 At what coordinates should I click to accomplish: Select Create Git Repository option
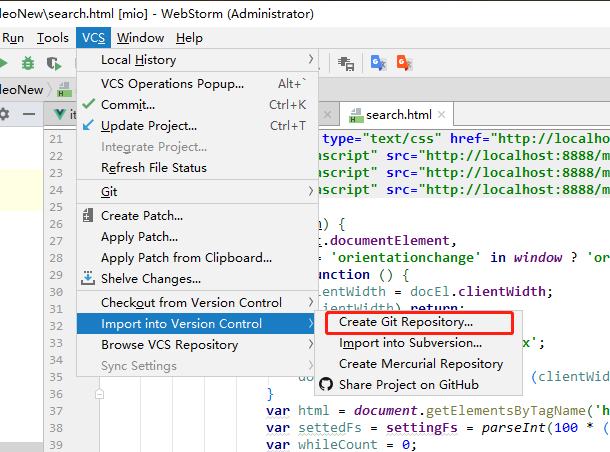(x=406, y=323)
